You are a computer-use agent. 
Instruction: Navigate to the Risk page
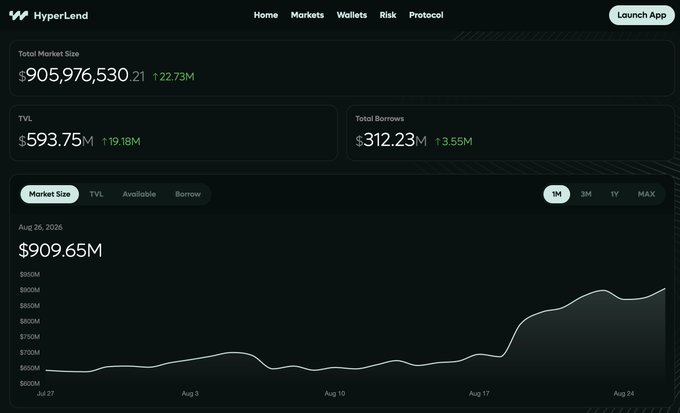(388, 15)
